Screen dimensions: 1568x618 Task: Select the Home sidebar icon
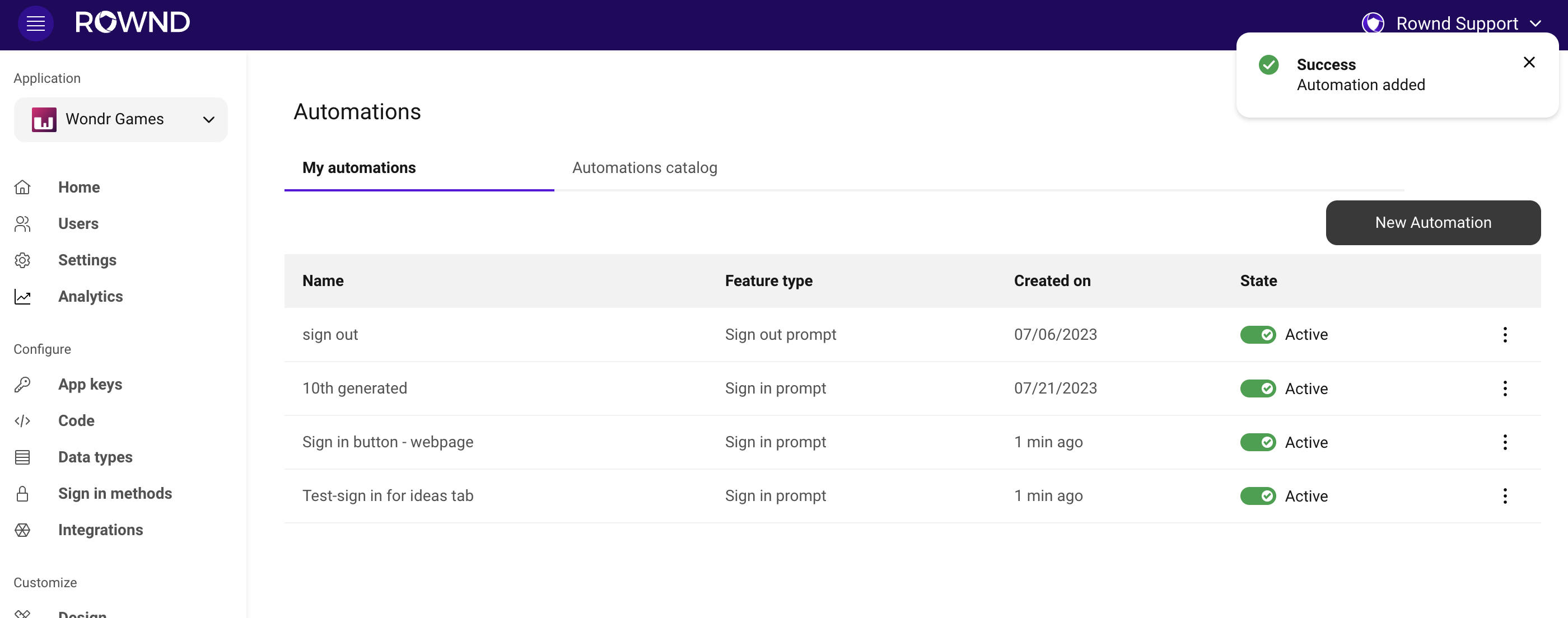[x=22, y=188]
